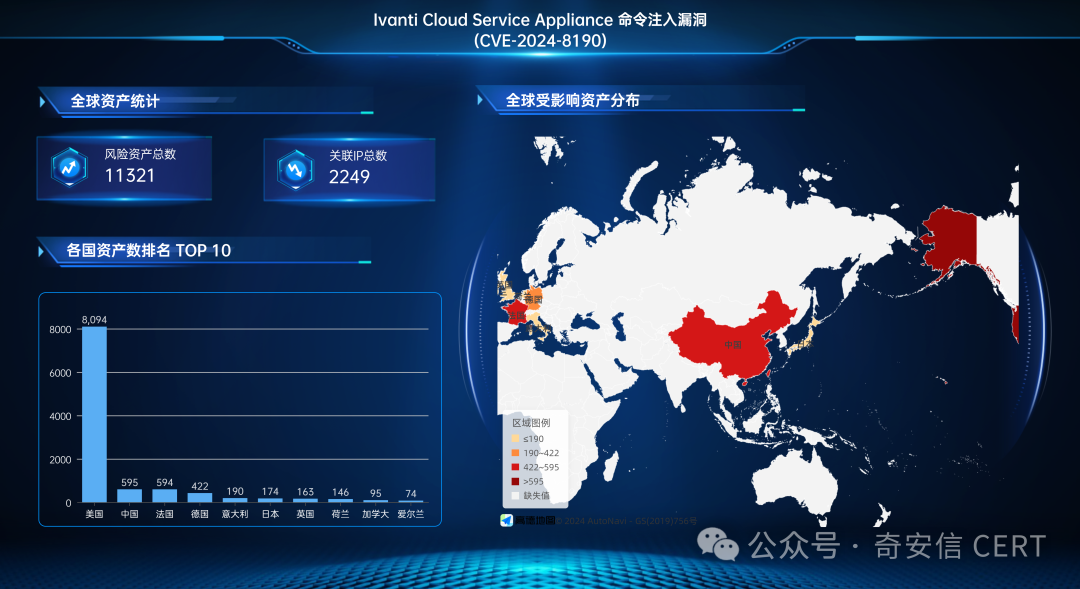Viewport: 1080px width, 589px height.
Task: Click the triangle marker beside 各国资产数排名 TOP 10
Action: [x=41, y=251]
